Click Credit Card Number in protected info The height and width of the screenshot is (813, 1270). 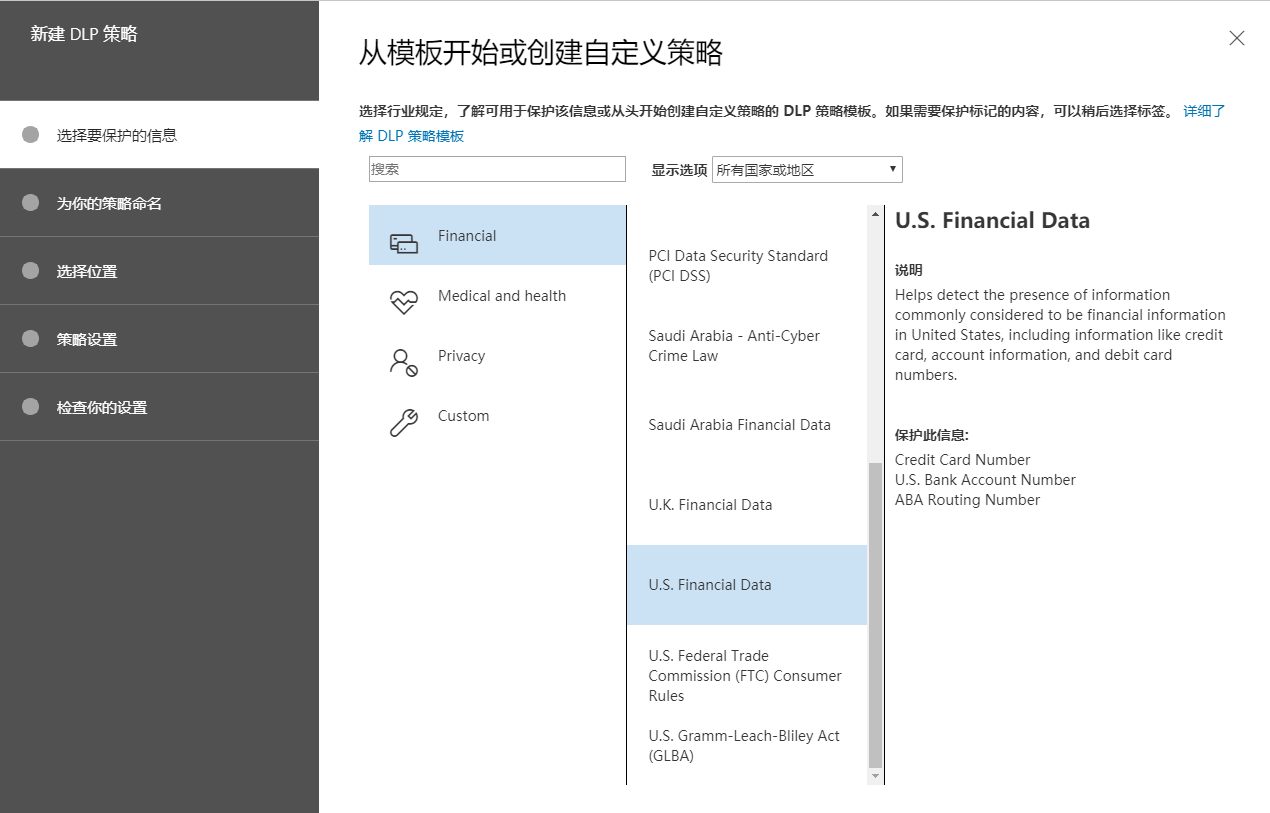[x=962, y=460]
